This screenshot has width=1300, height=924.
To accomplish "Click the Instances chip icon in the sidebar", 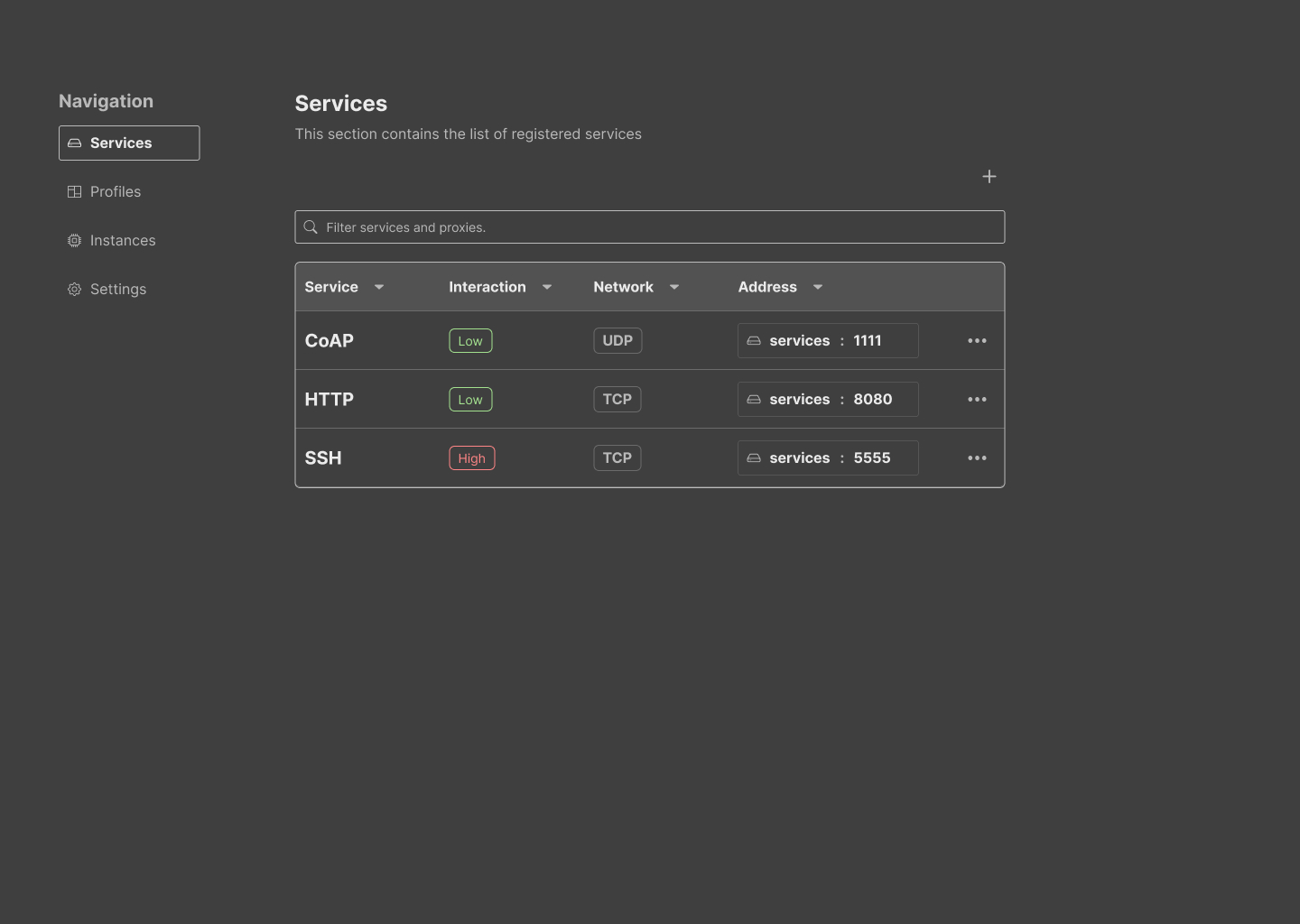I will 75,241.
